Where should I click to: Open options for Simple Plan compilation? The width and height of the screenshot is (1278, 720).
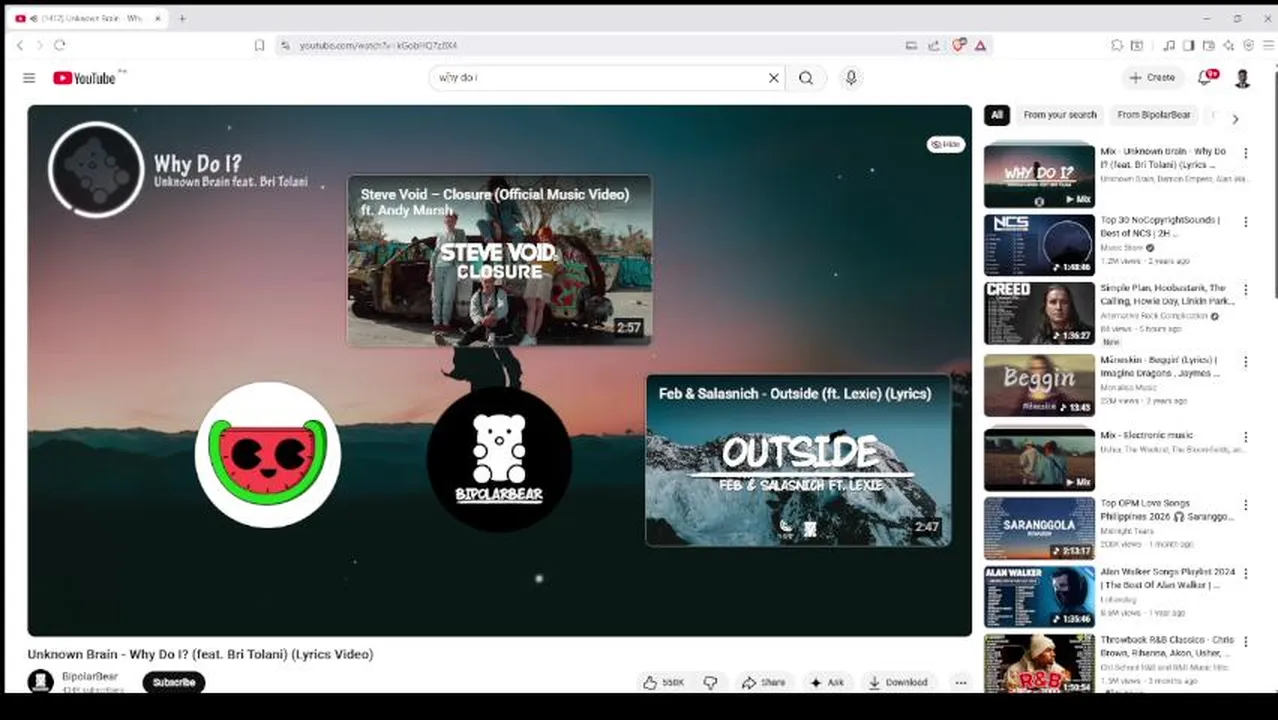click(x=1245, y=290)
